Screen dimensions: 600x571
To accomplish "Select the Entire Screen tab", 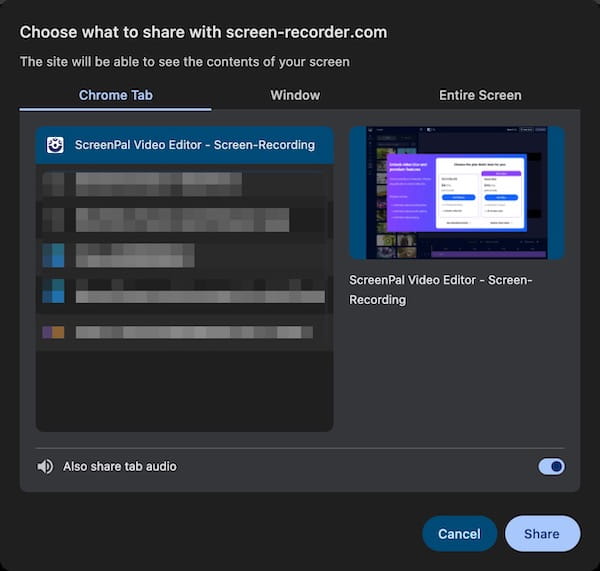I will tap(480, 95).
